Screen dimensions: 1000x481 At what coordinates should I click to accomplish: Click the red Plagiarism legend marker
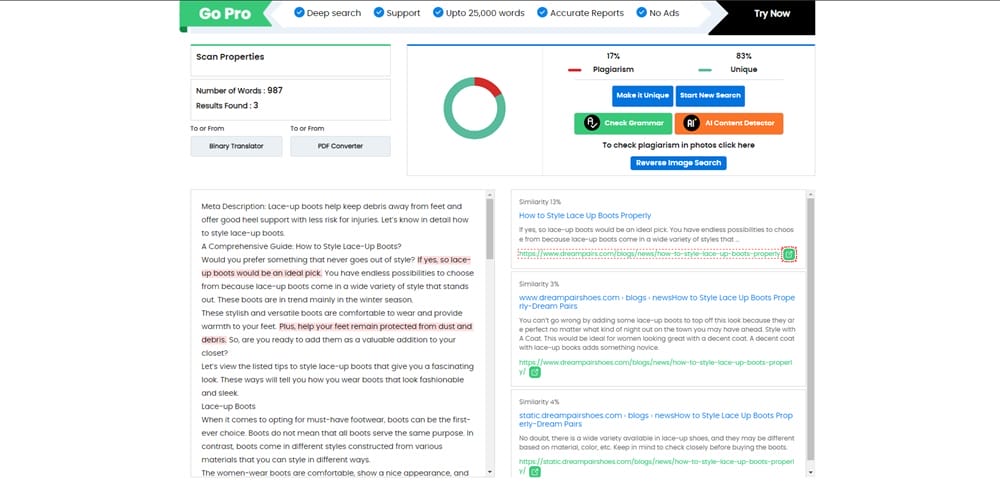574,70
